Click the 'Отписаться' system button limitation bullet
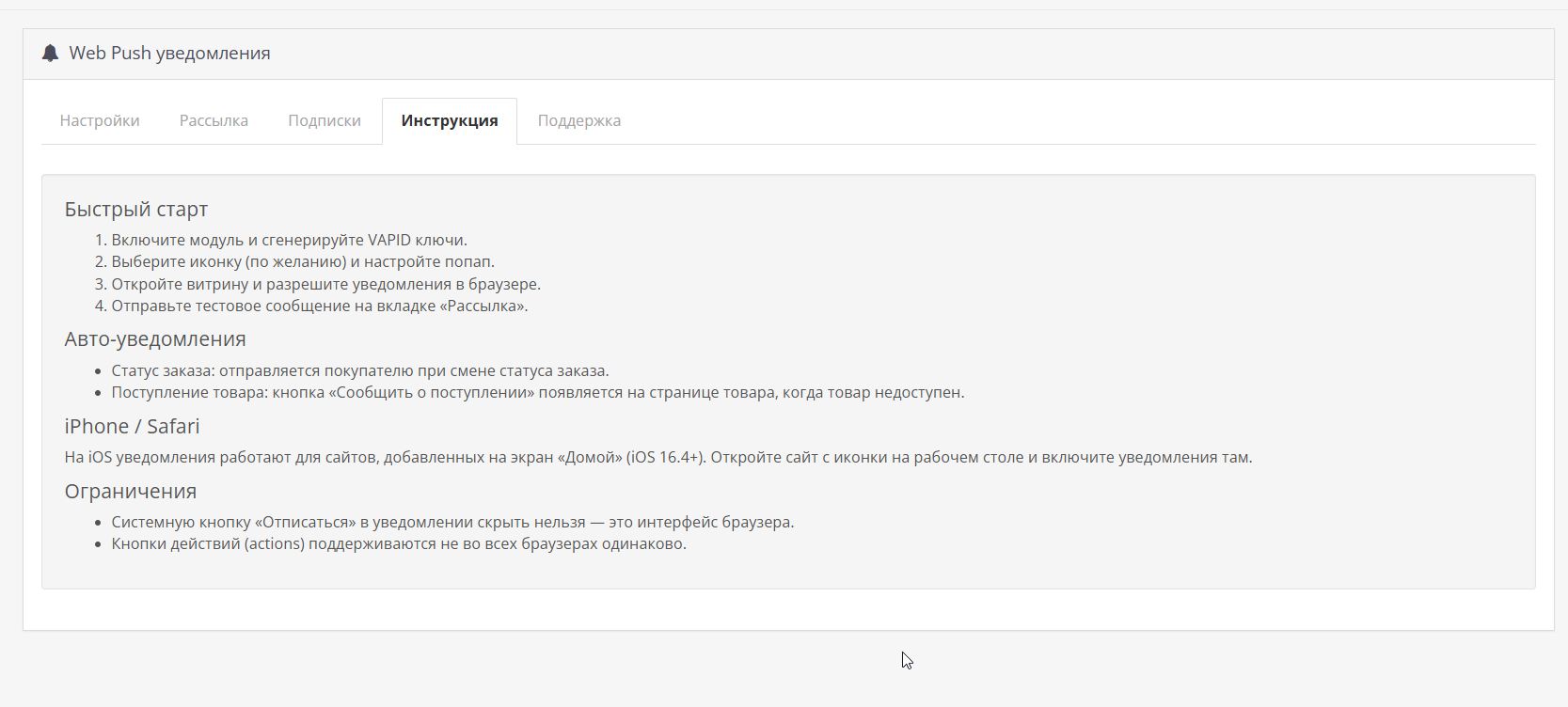The image size is (1568, 707). click(452, 522)
